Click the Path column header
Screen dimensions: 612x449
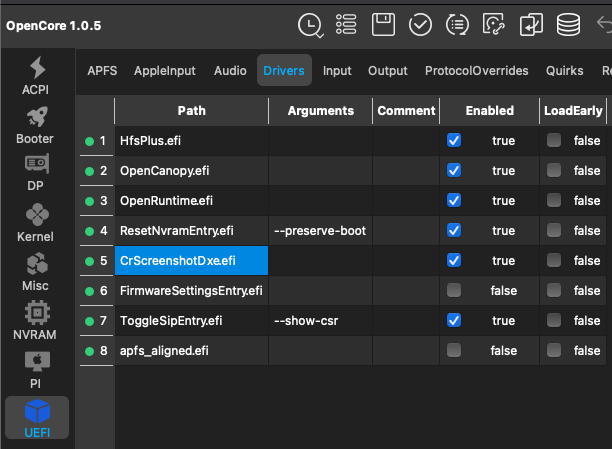pos(191,111)
